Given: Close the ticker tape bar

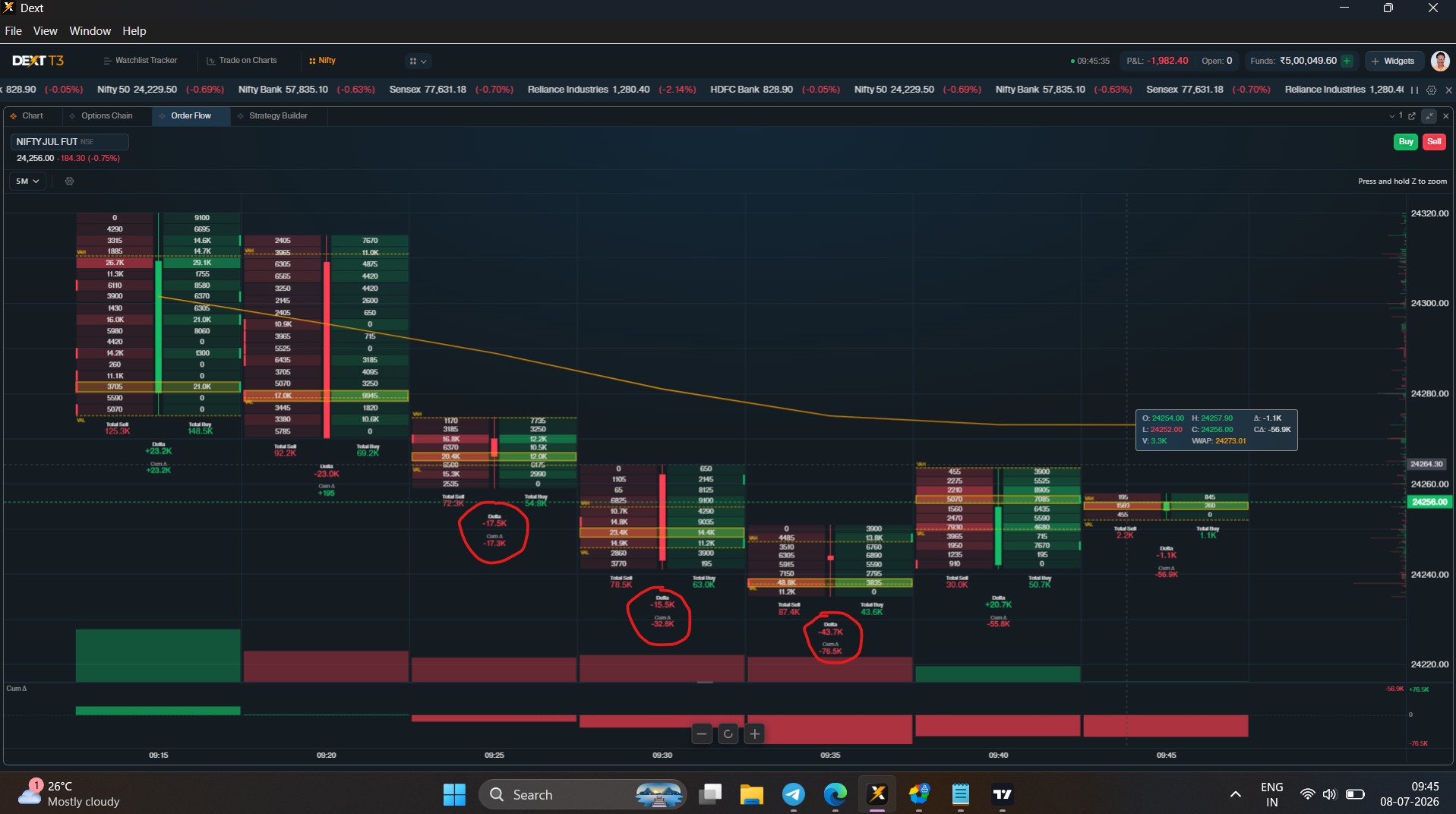Looking at the screenshot, I should pos(1448,90).
